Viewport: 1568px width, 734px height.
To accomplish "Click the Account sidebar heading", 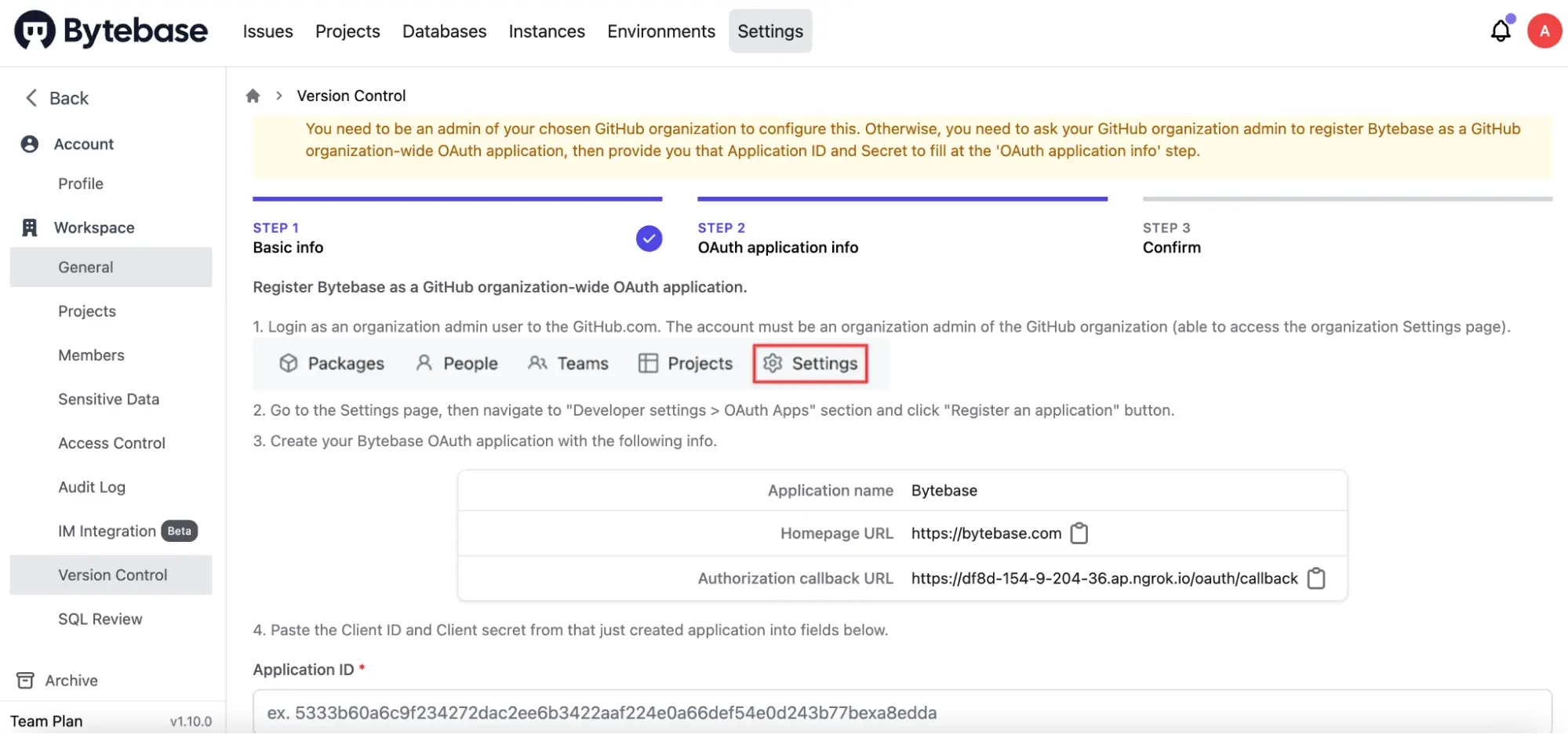I will [83, 144].
